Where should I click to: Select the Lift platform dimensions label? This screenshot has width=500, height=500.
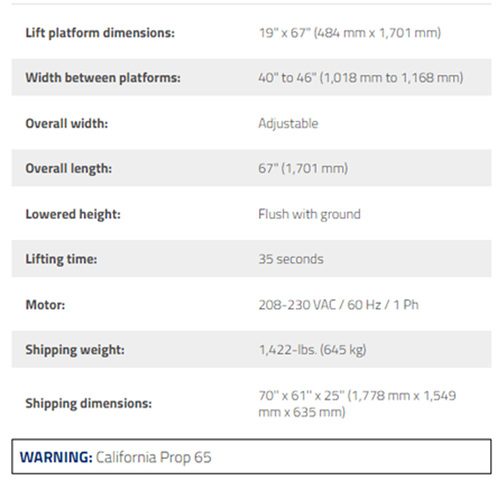(100, 33)
